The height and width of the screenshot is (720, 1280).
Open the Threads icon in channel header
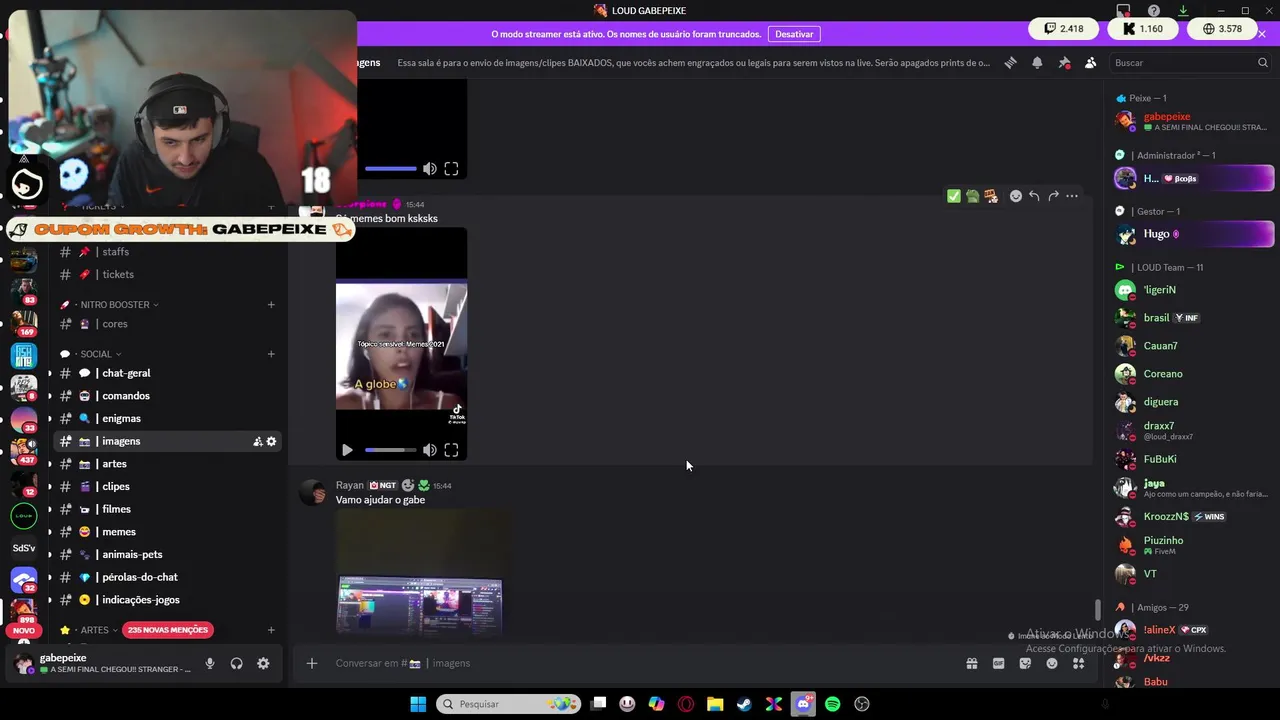pos(1010,62)
